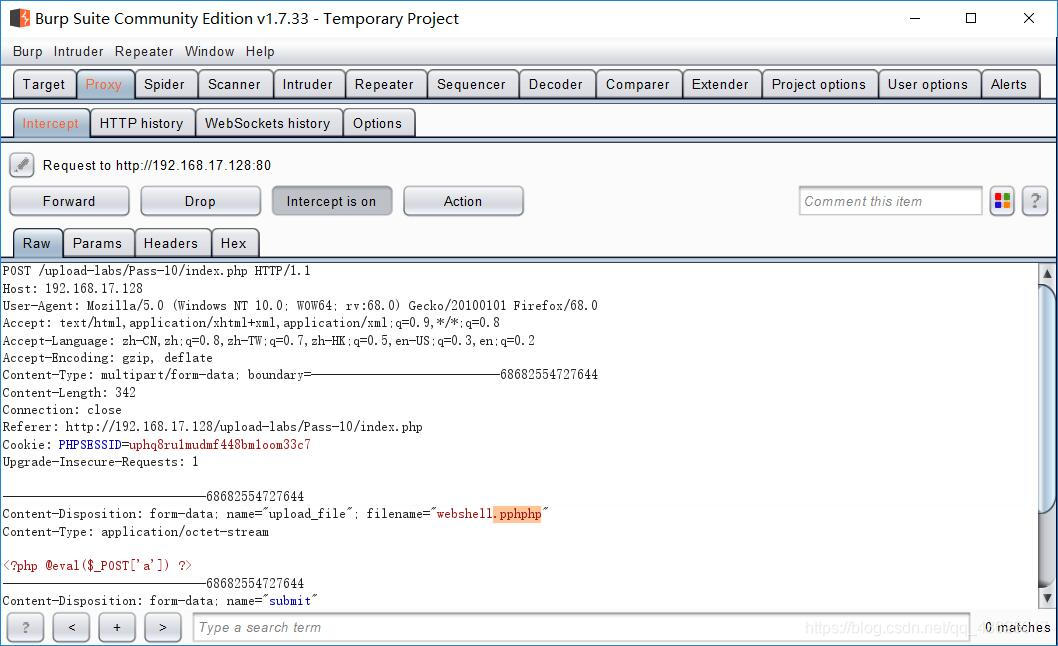Open the HTTP history sub-tab
1058x646 pixels.
[x=142, y=123]
